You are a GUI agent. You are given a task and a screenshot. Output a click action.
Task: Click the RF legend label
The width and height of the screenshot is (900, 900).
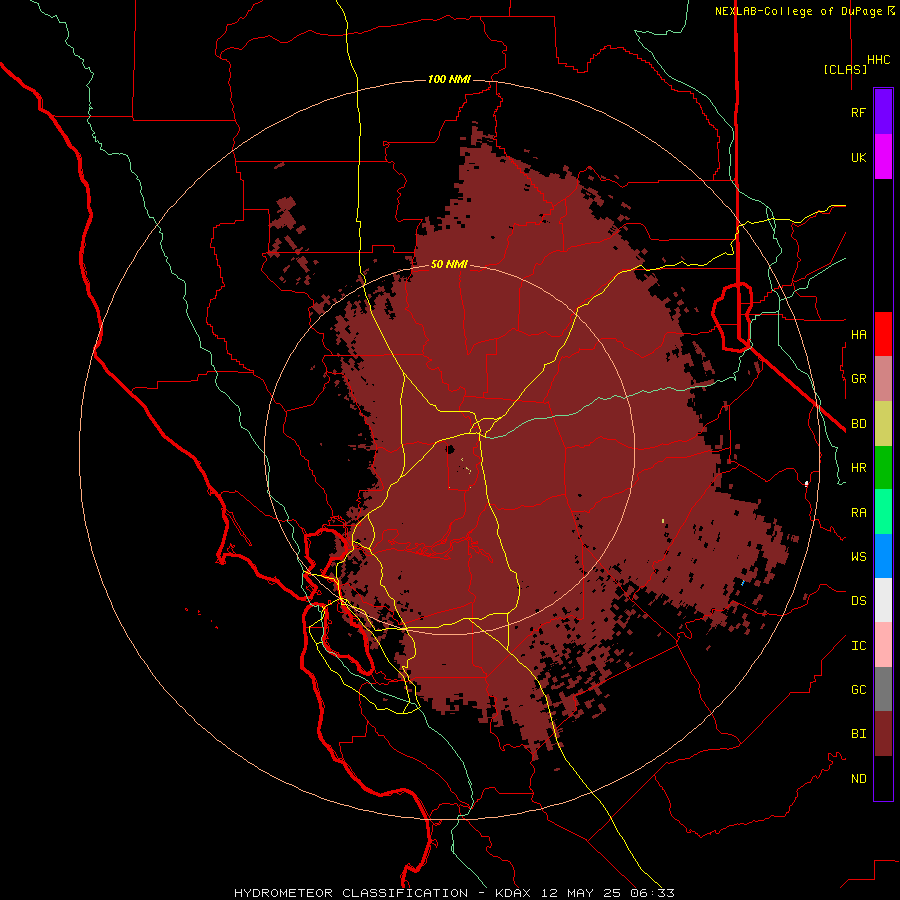tap(858, 113)
